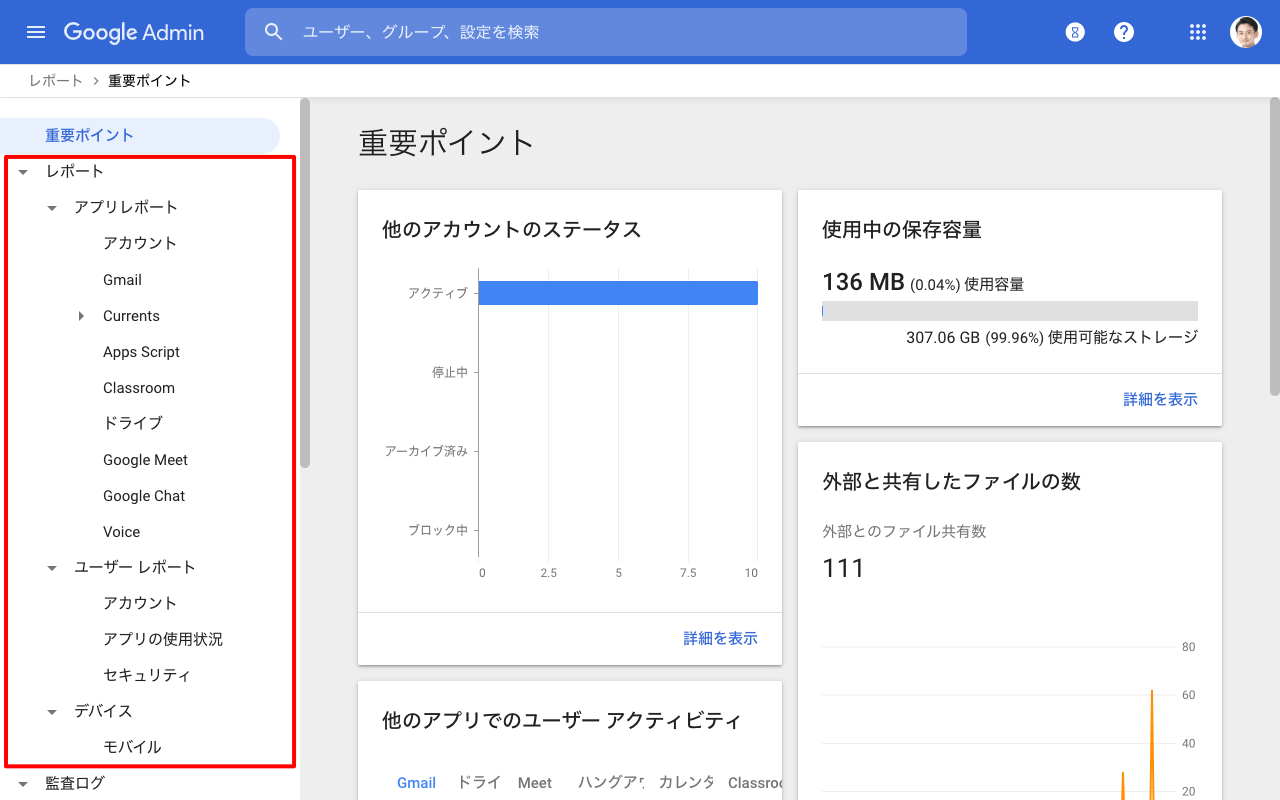Click the 外部と共有したファイルの数 title

[951, 481]
